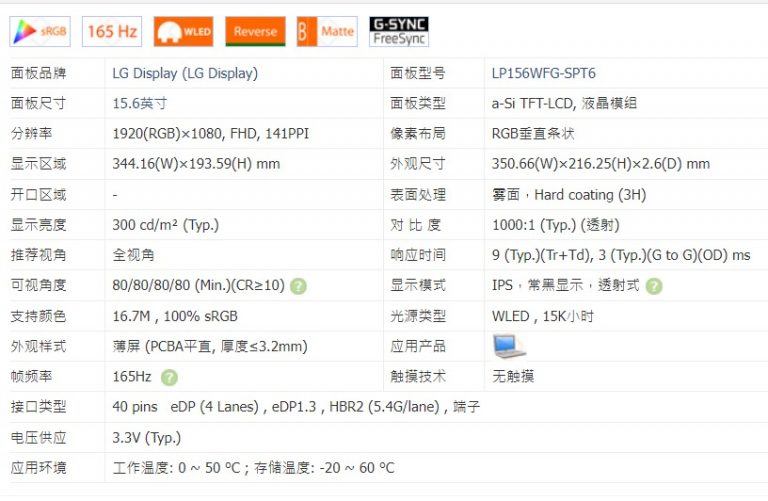This screenshot has width=768, height=501.
Task: Click the 应用环境 row label
Action: (x=38, y=468)
